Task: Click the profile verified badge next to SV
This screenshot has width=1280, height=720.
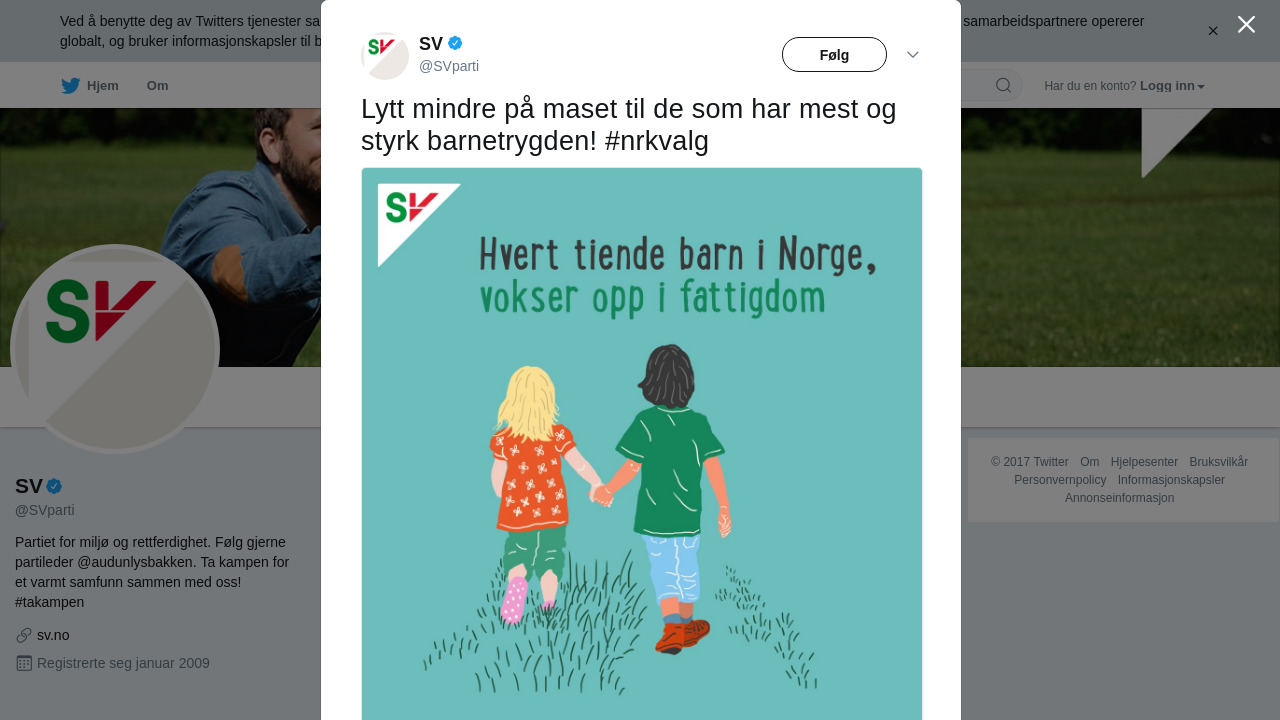Action: [x=54, y=487]
